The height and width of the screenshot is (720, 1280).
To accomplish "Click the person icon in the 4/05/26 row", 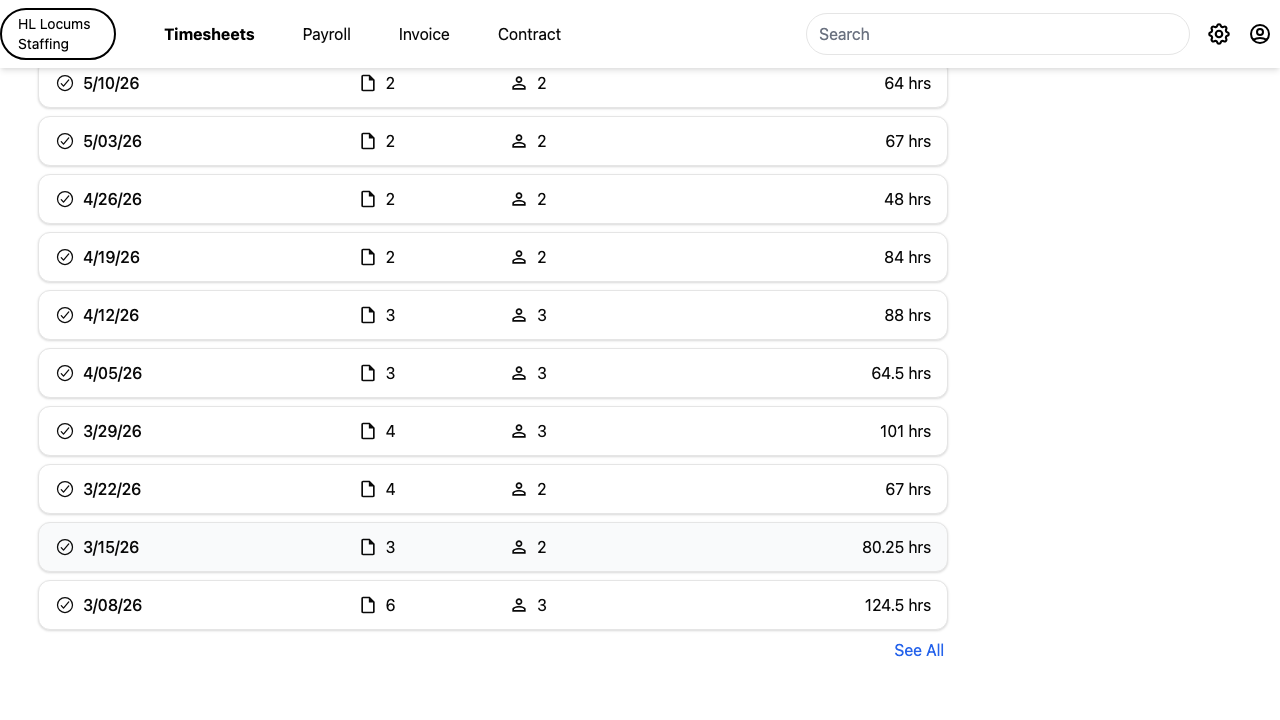I will 519,373.
